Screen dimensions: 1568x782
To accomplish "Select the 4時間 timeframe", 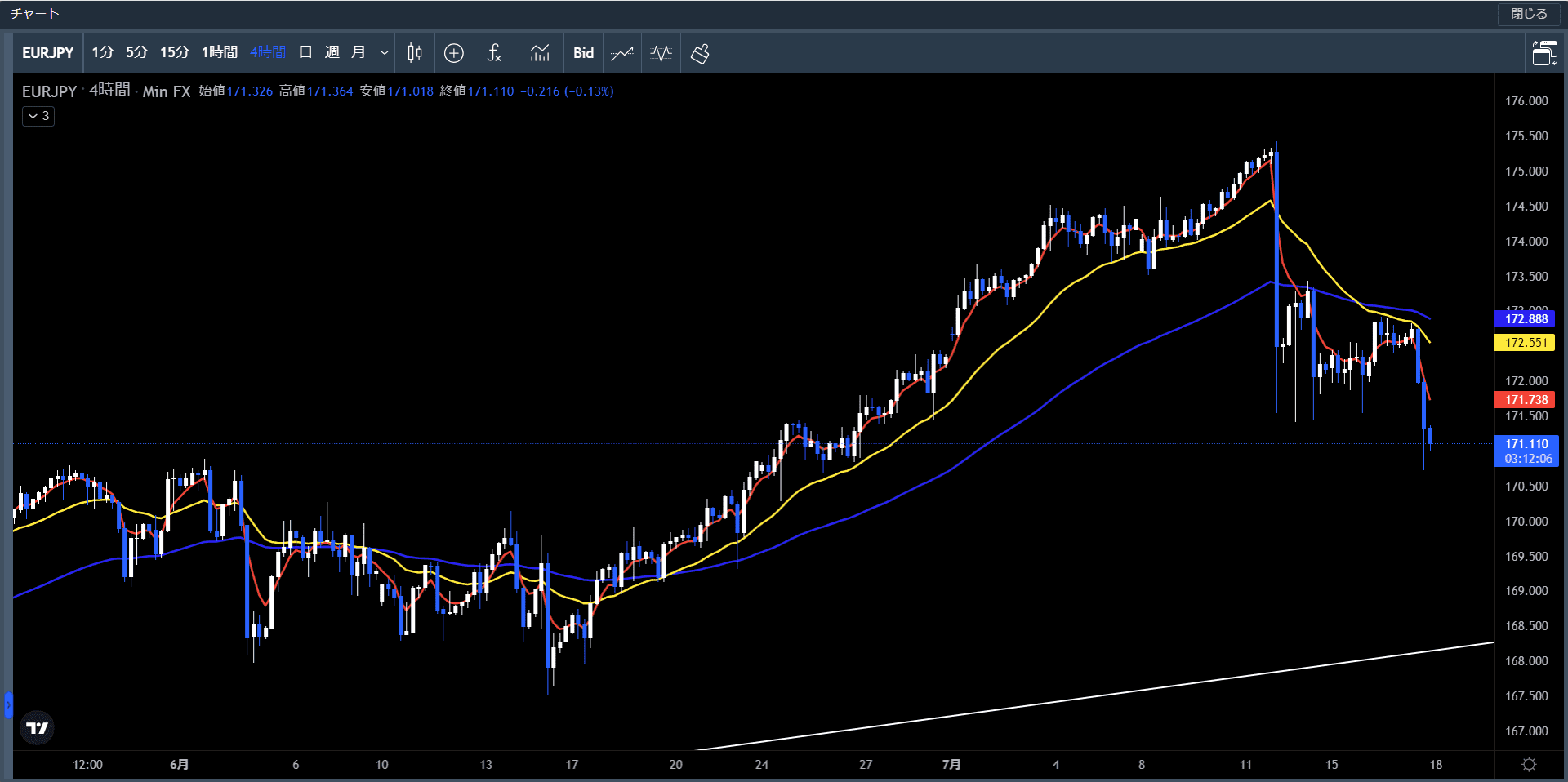I will (268, 53).
